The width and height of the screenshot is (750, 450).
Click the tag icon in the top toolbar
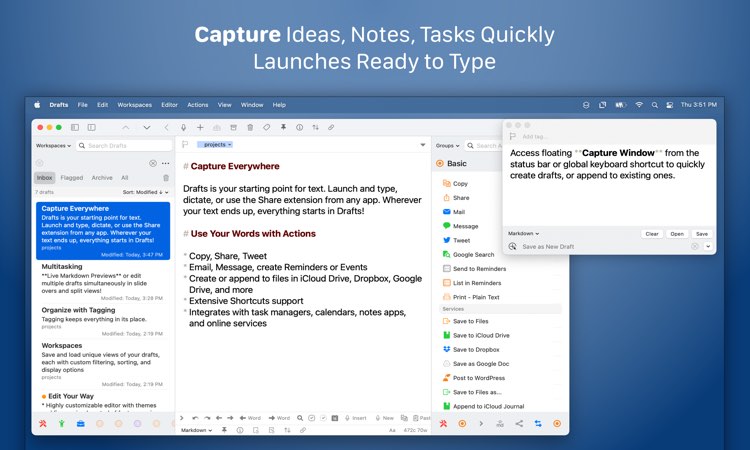266,128
